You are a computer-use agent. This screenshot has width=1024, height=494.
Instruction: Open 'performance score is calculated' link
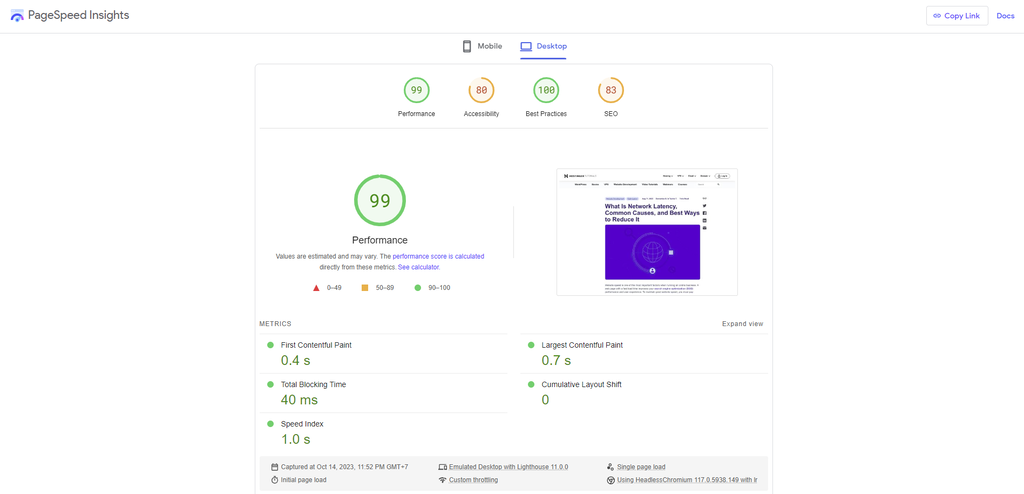pyautogui.click(x=438, y=257)
